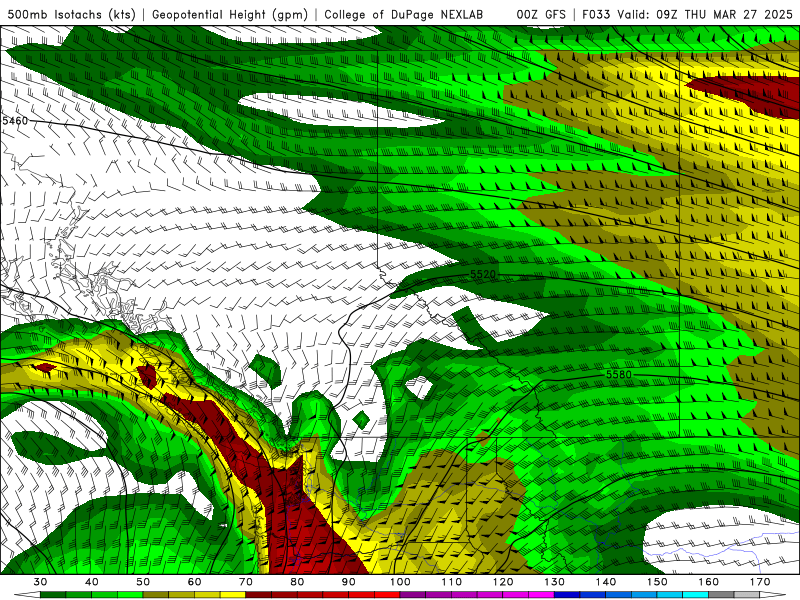The height and width of the screenshot is (600, 800).
Task: Click the darkest green swatch below 30
Action: (x=53, y=595)
